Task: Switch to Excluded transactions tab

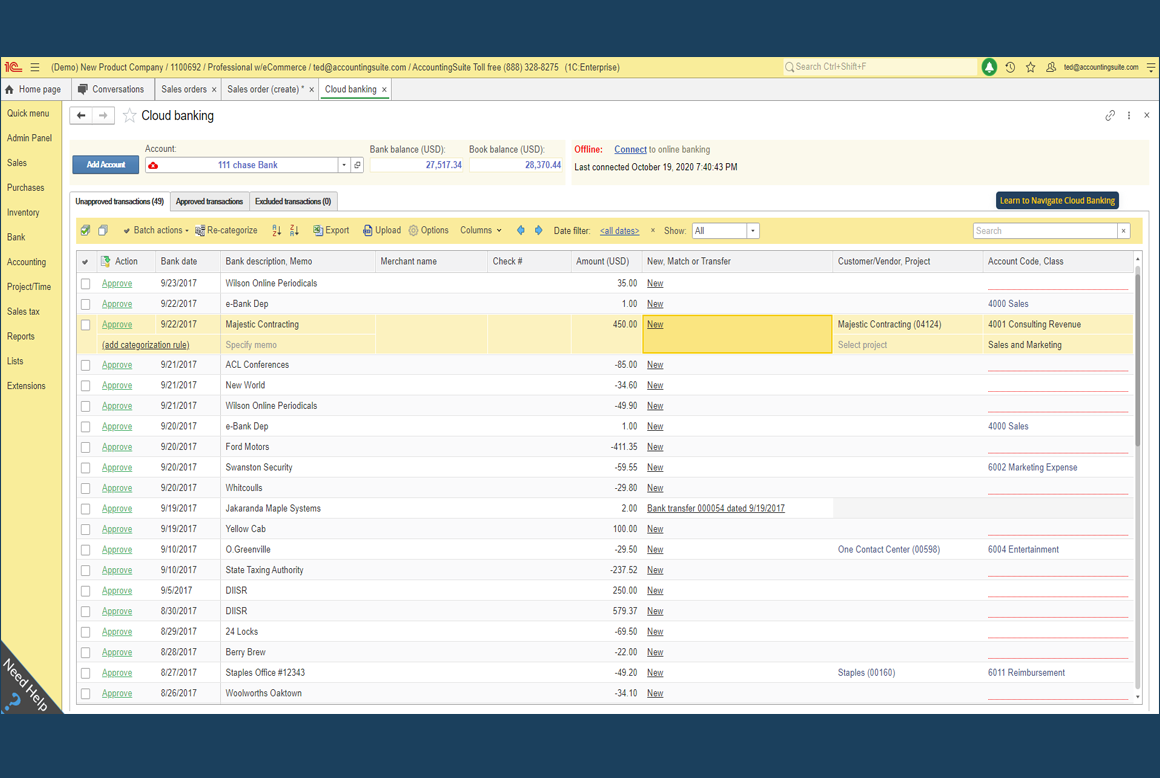Action: [x=293, y=201]
